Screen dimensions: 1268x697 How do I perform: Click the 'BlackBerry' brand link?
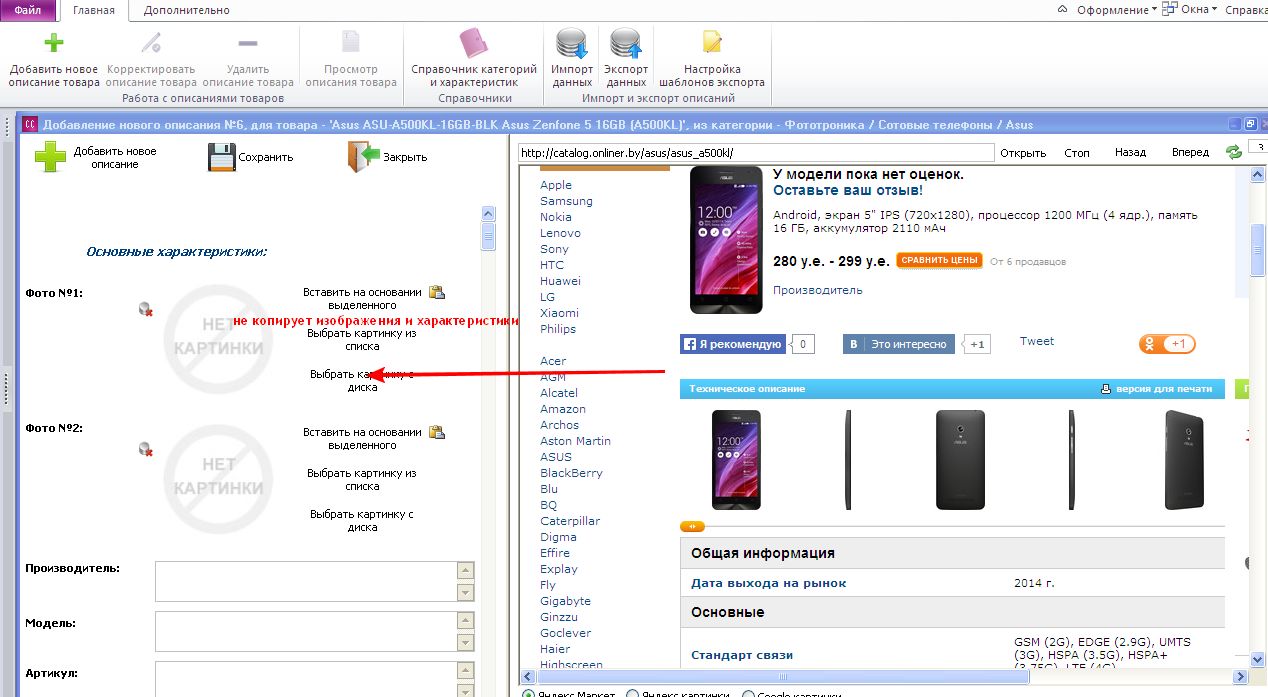click(571, 473)
